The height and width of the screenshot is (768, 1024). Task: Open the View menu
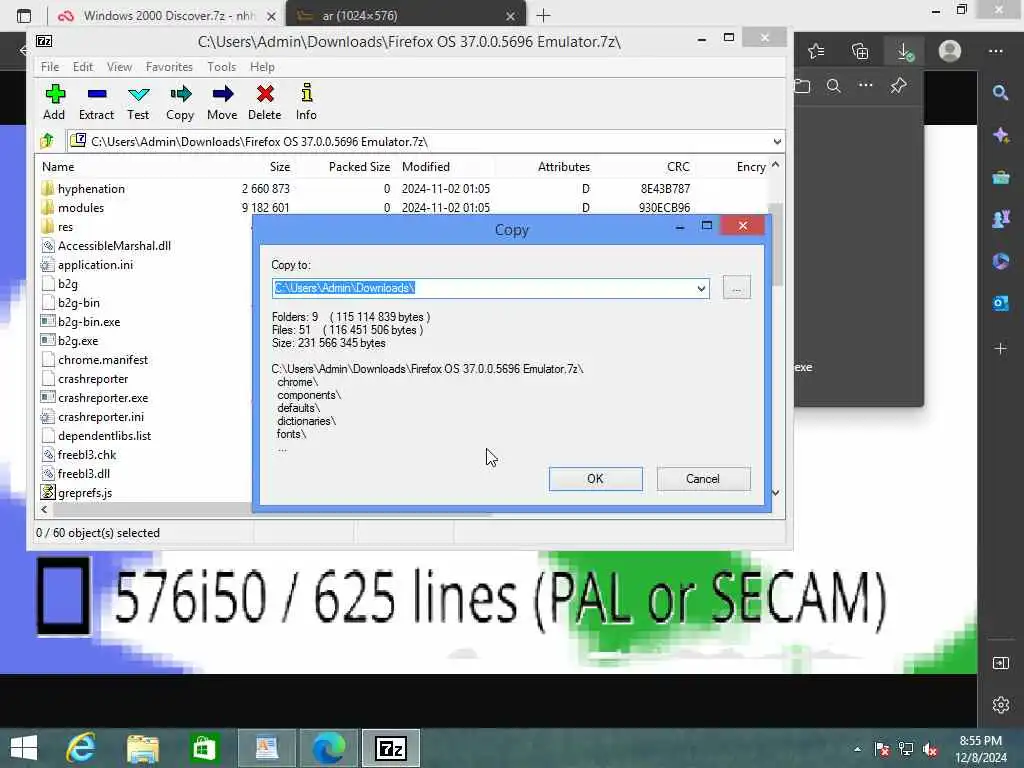tap(120, 67)
